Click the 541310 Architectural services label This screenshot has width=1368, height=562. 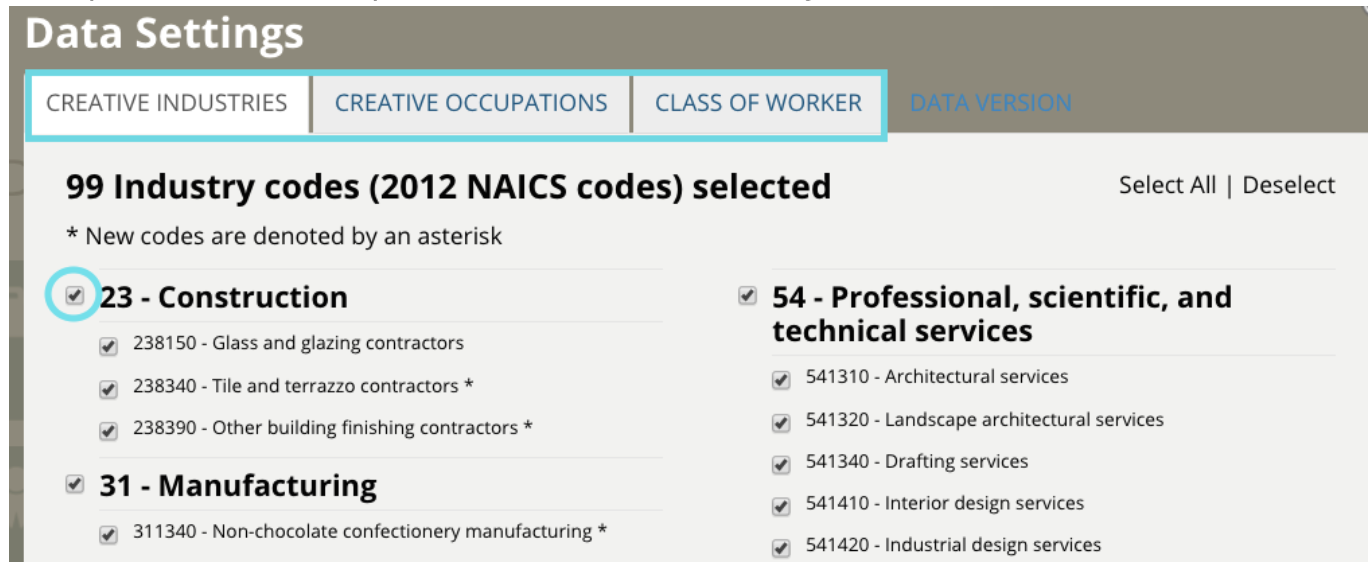937,377
